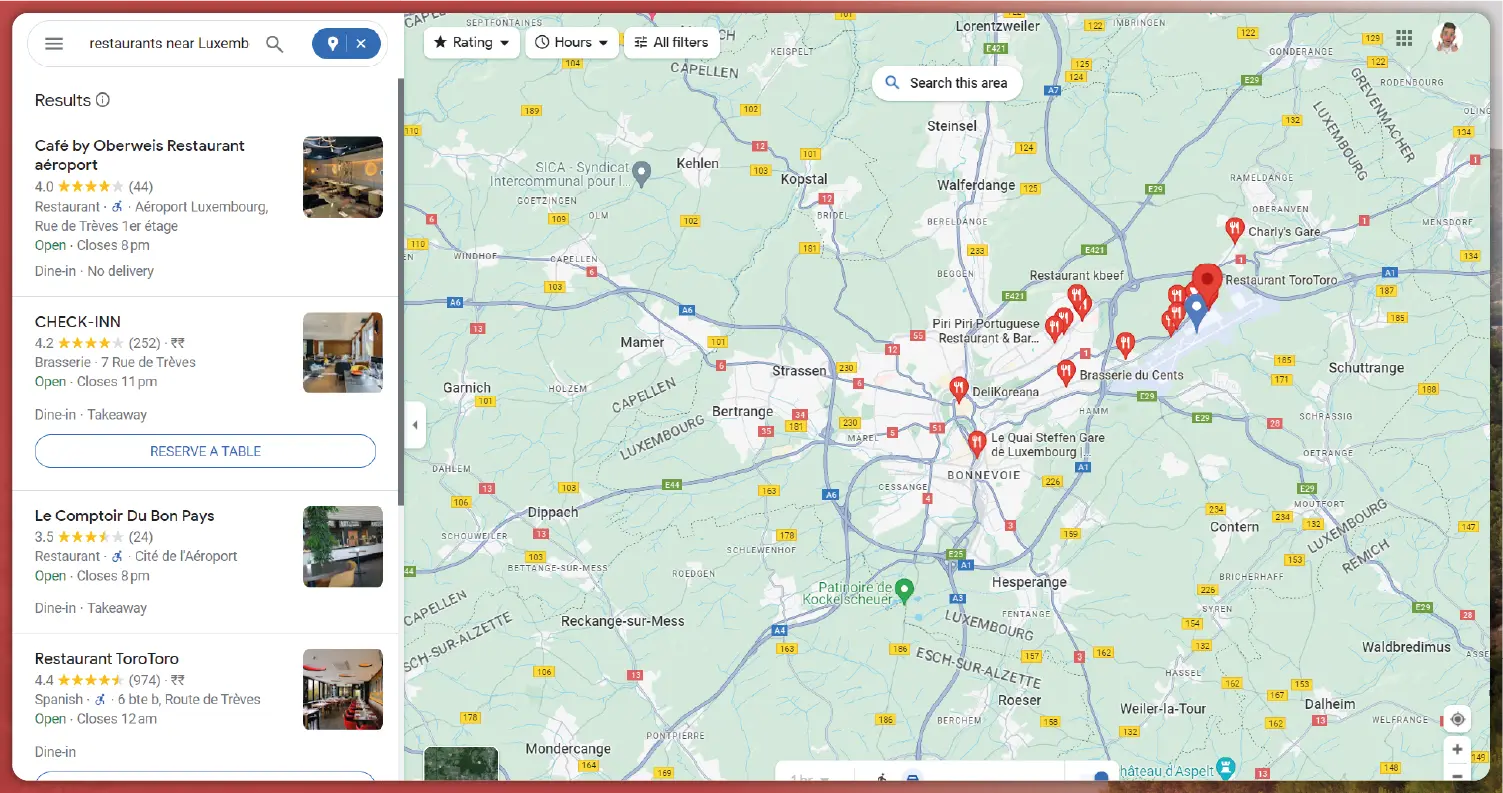This screenshot has height=793, width=1503.
Task: Open the Google apps grid
Action: tap(1404, 38)
